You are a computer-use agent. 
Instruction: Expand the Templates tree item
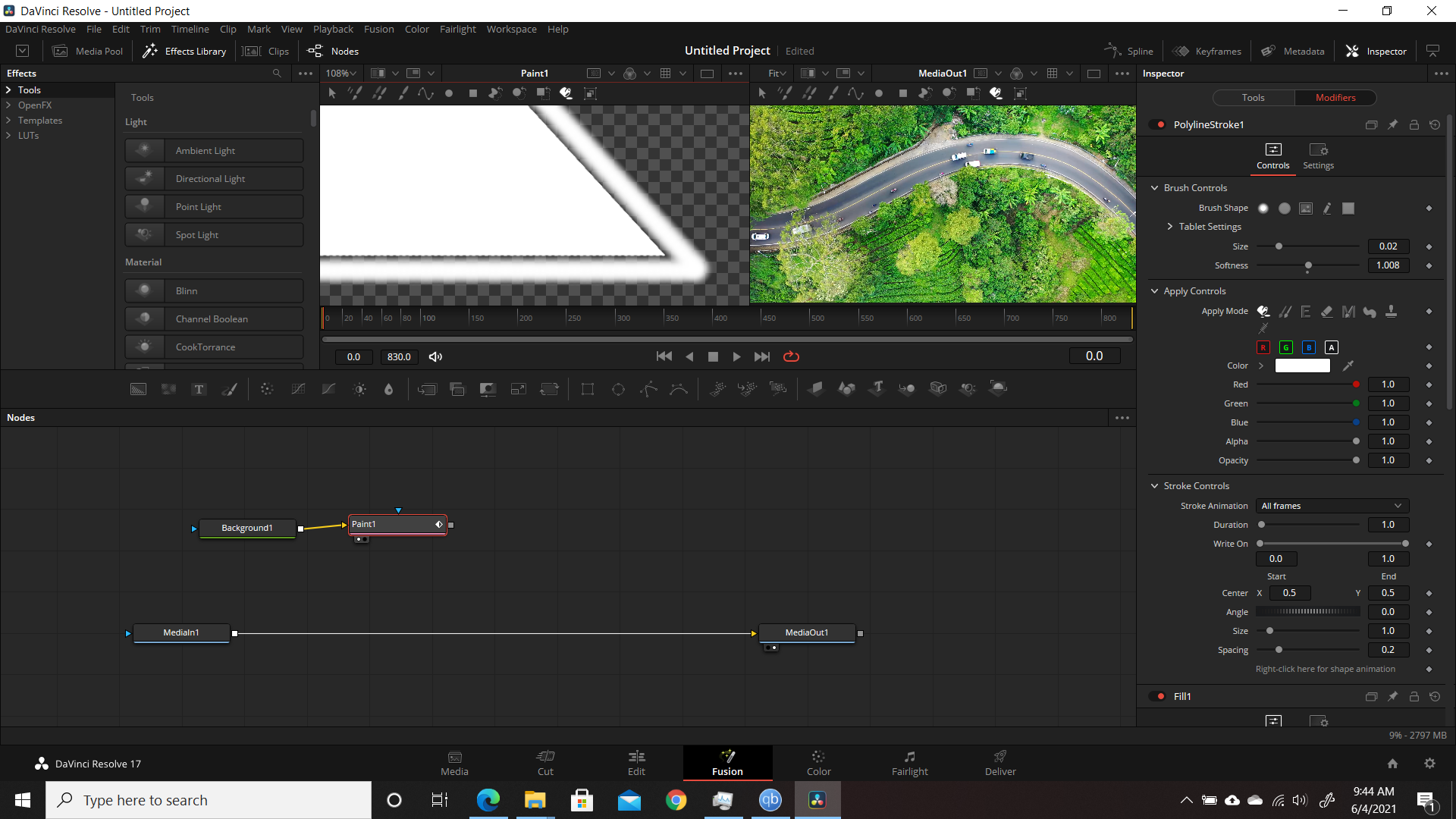point(8,121)
